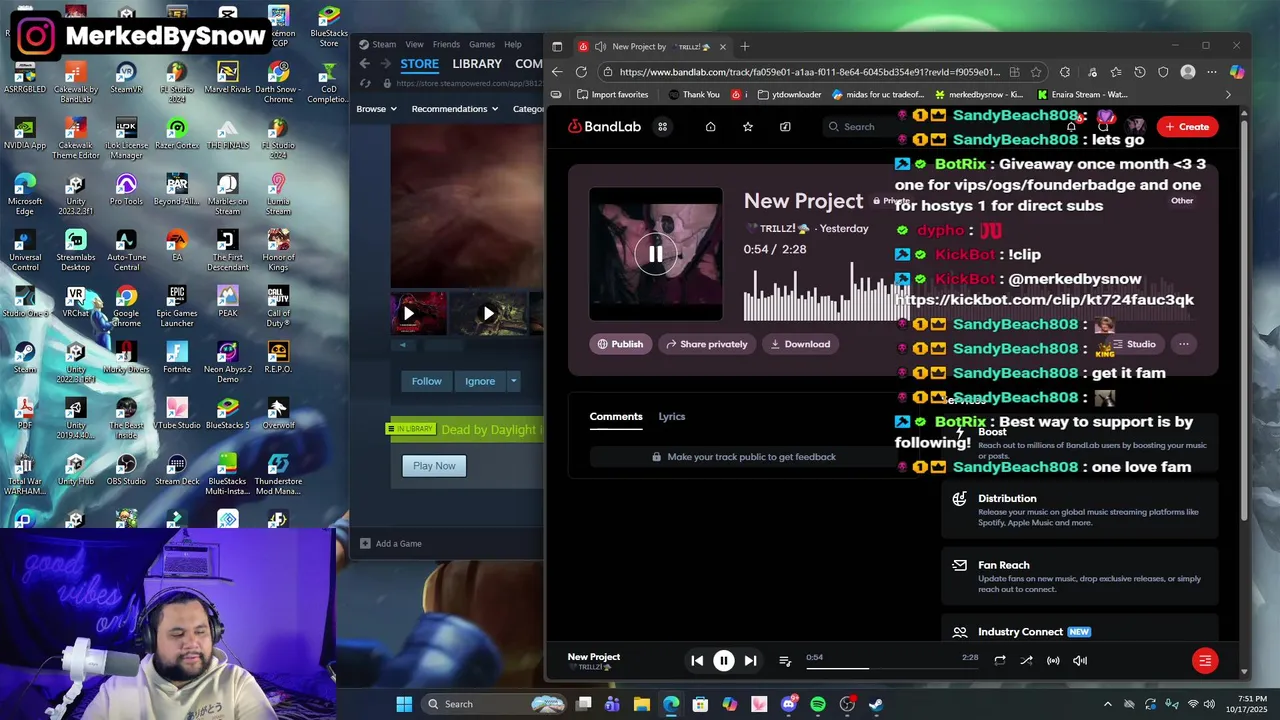The width and height of the screenshot is (1280, 720).
Task: Click the broadcast icon in the player bar
Action: [1053, 660]
